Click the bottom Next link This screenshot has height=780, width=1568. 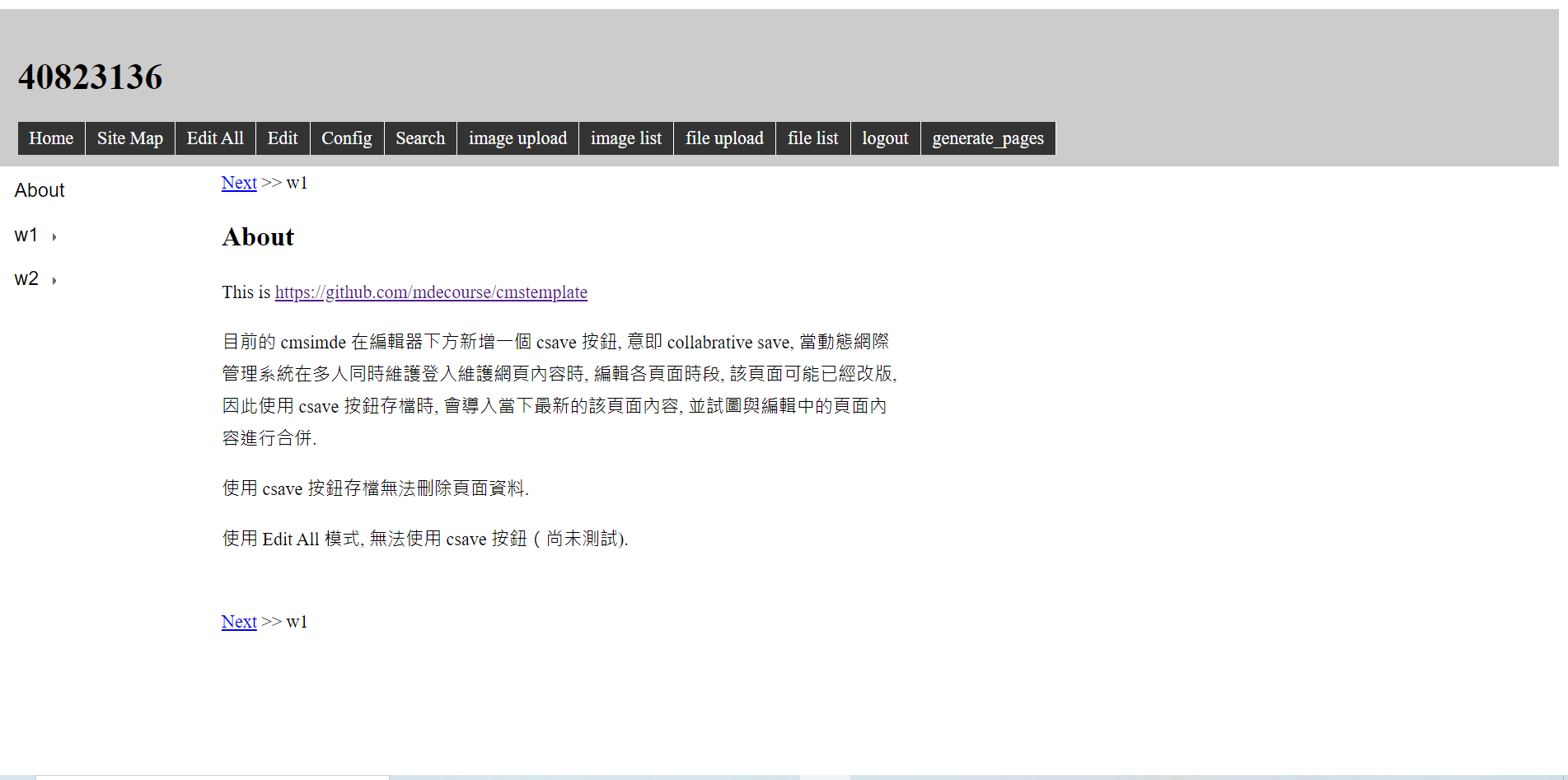coord(239,622)
